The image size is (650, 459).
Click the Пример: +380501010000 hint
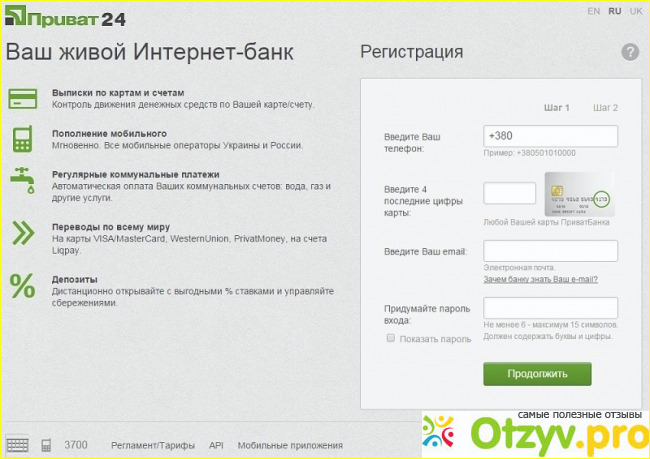[x=529, y=153]
